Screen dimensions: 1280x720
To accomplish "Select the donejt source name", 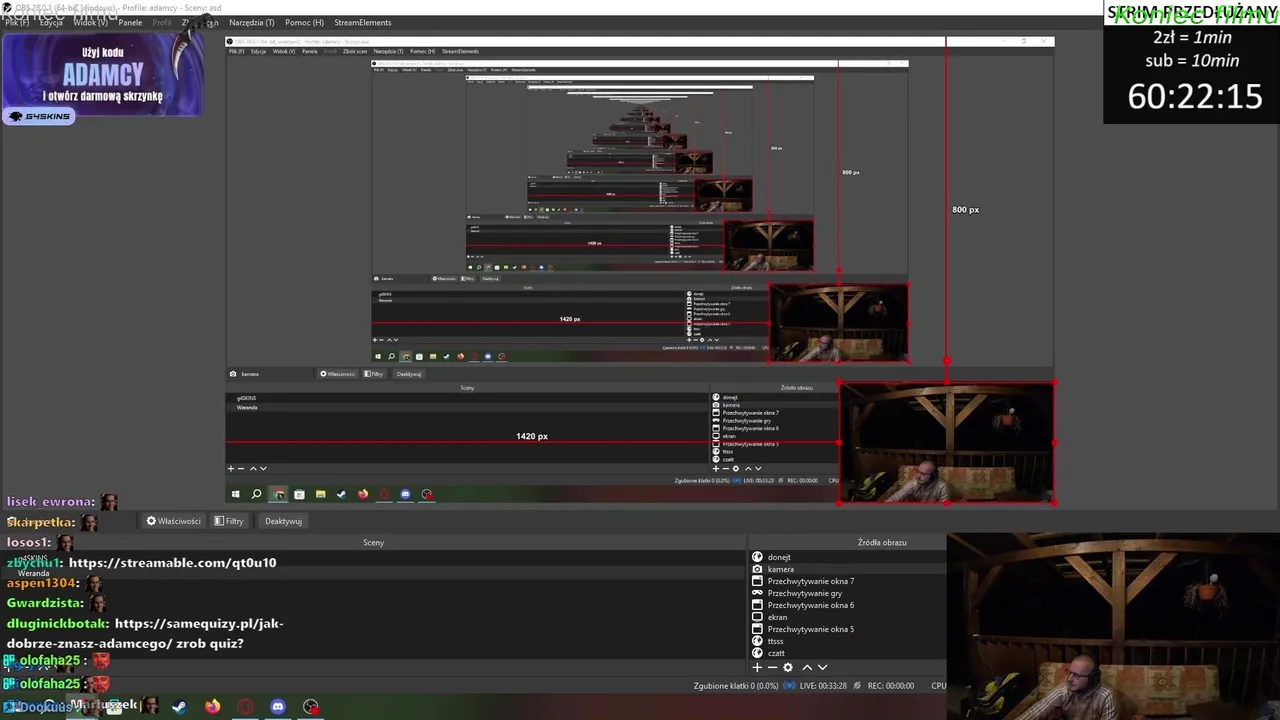I will (x=779, y=557).
